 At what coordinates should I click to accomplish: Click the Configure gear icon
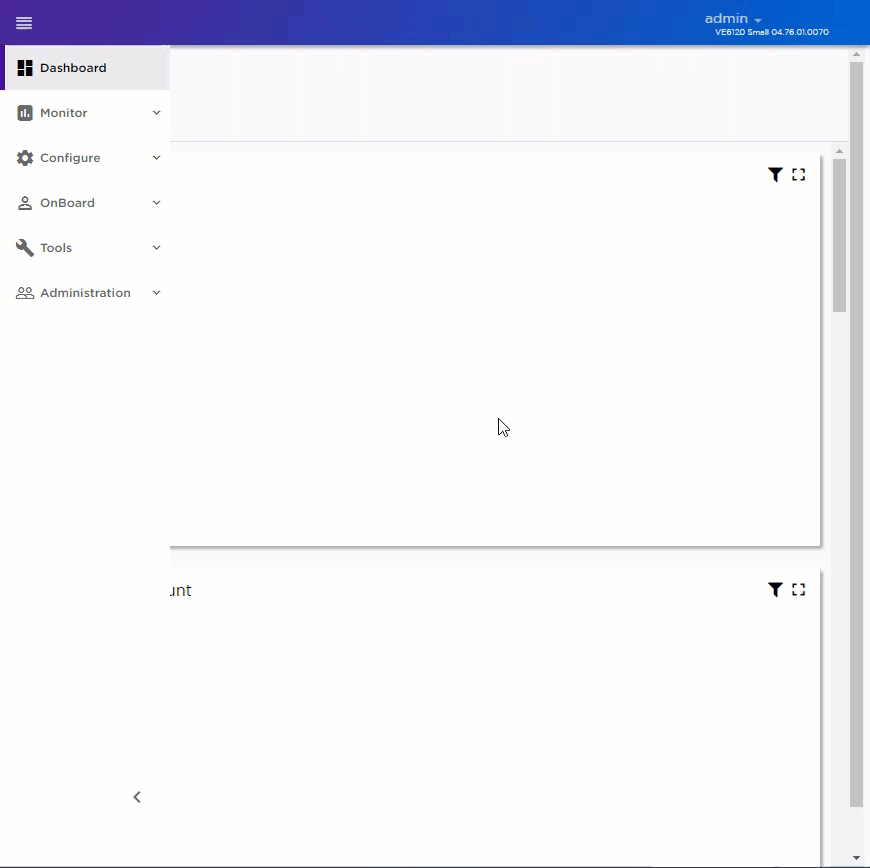click(x=25, y=158)
